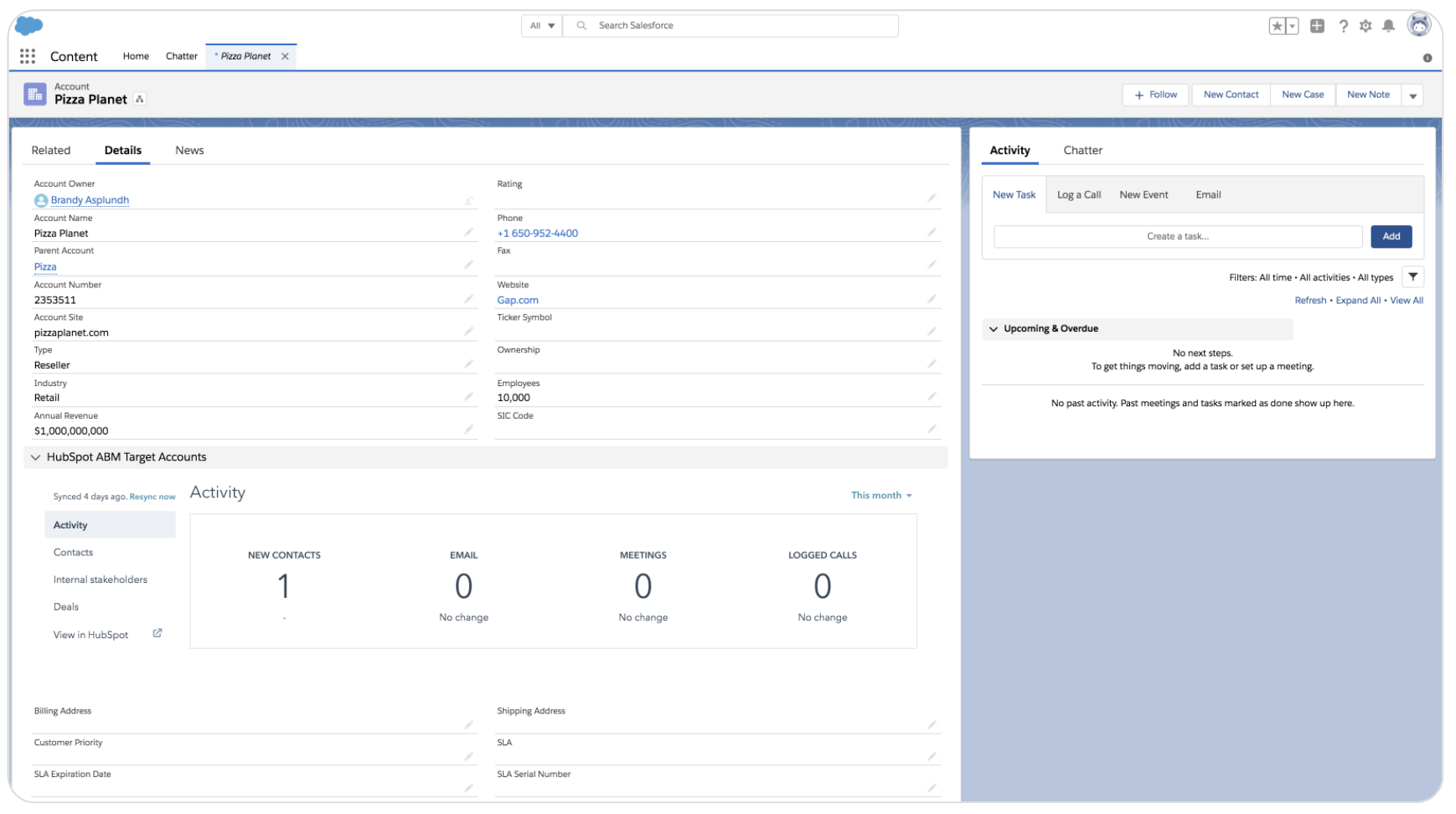Viewport: 1456px width, 814px height.
Task: Open the global actions plus icon
Action: 1317,26
